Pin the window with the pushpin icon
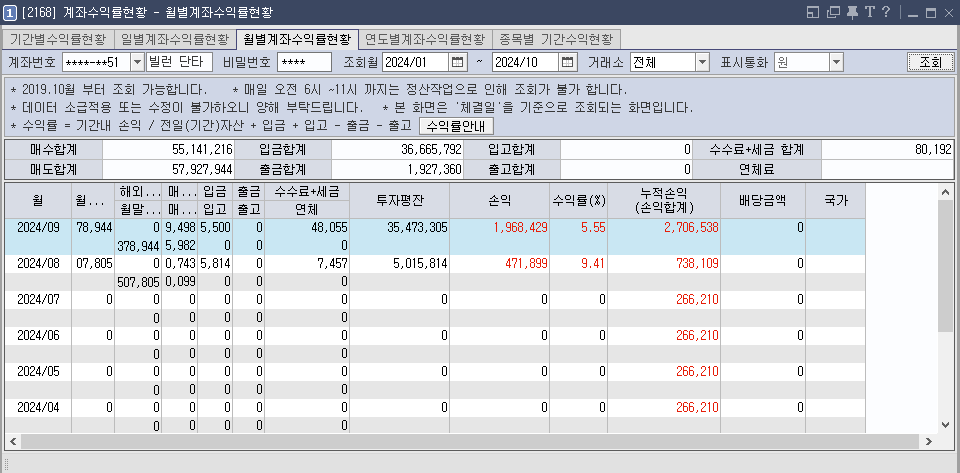 click(852, 12)
